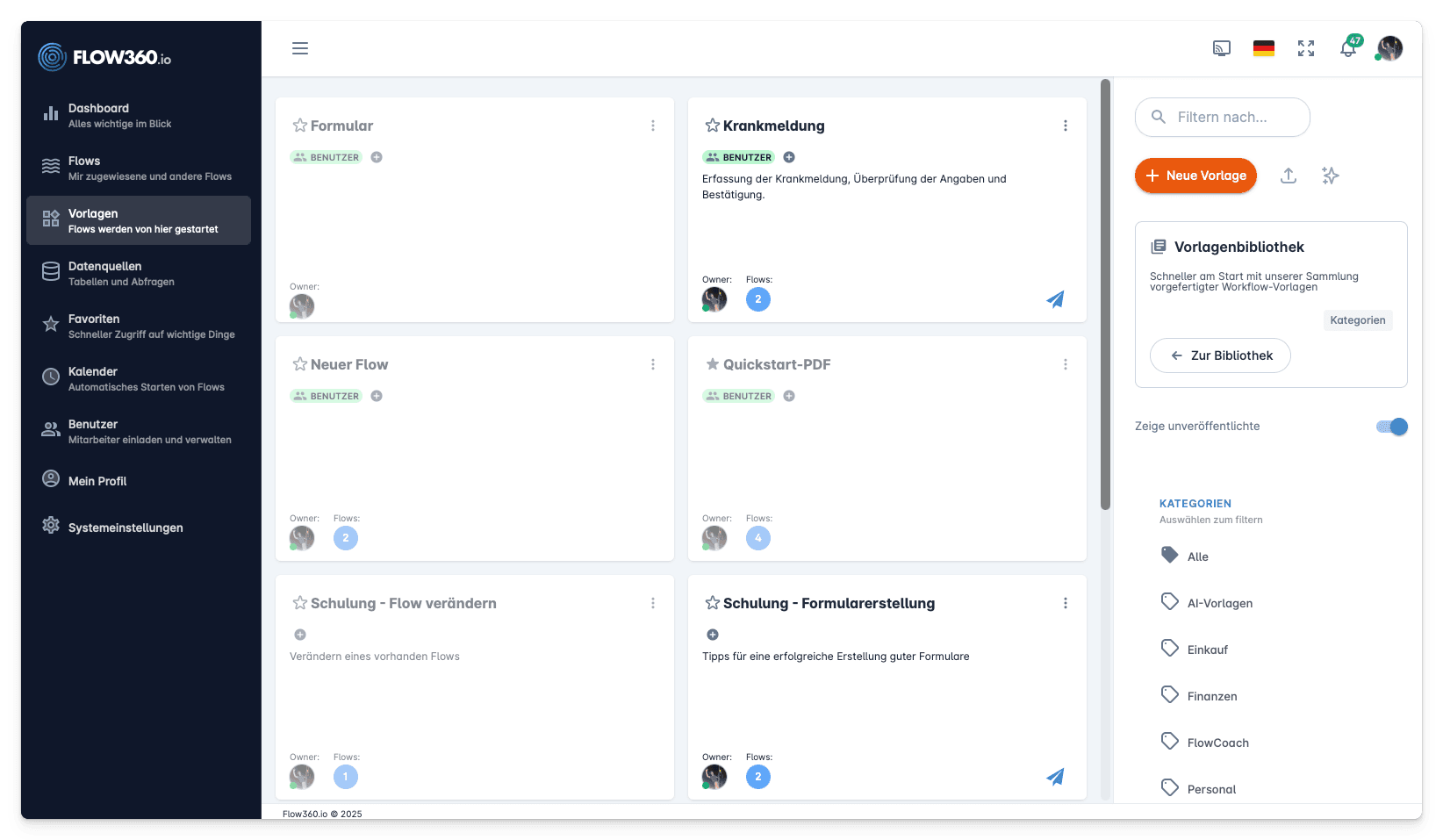This screenshot has width=1443, height=840.
Task: Click the AI sparkle icon beside upload
Action: (1331, 176)
